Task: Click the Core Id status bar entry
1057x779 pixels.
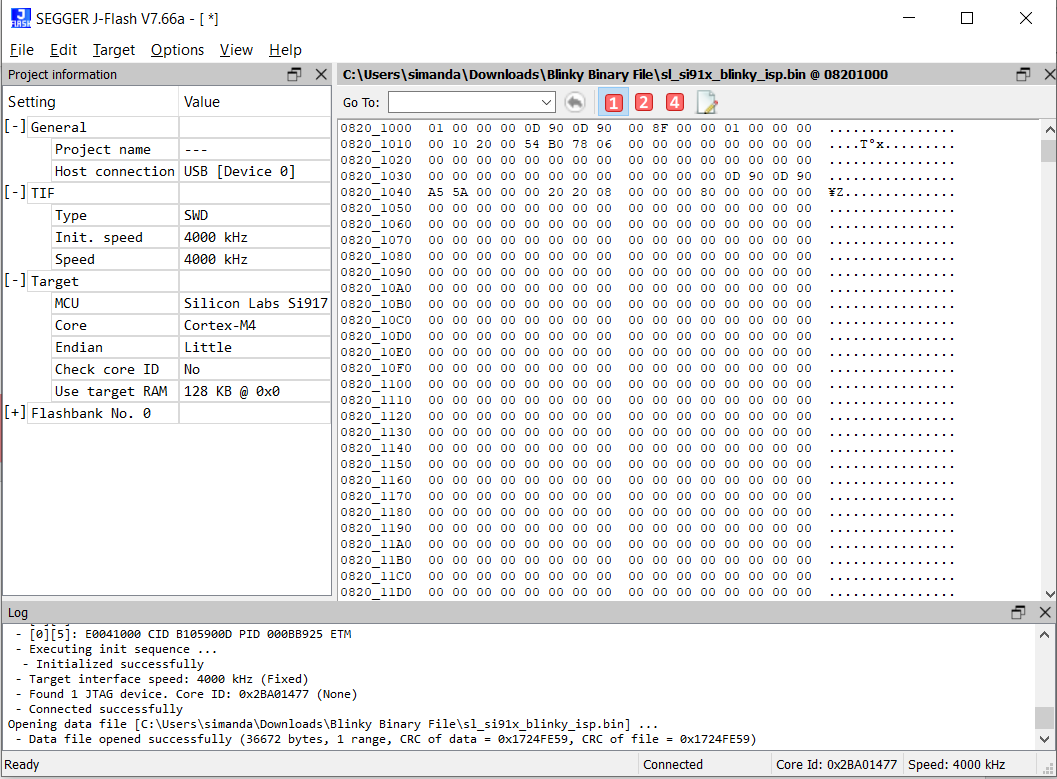Action: tap(836, 764)
